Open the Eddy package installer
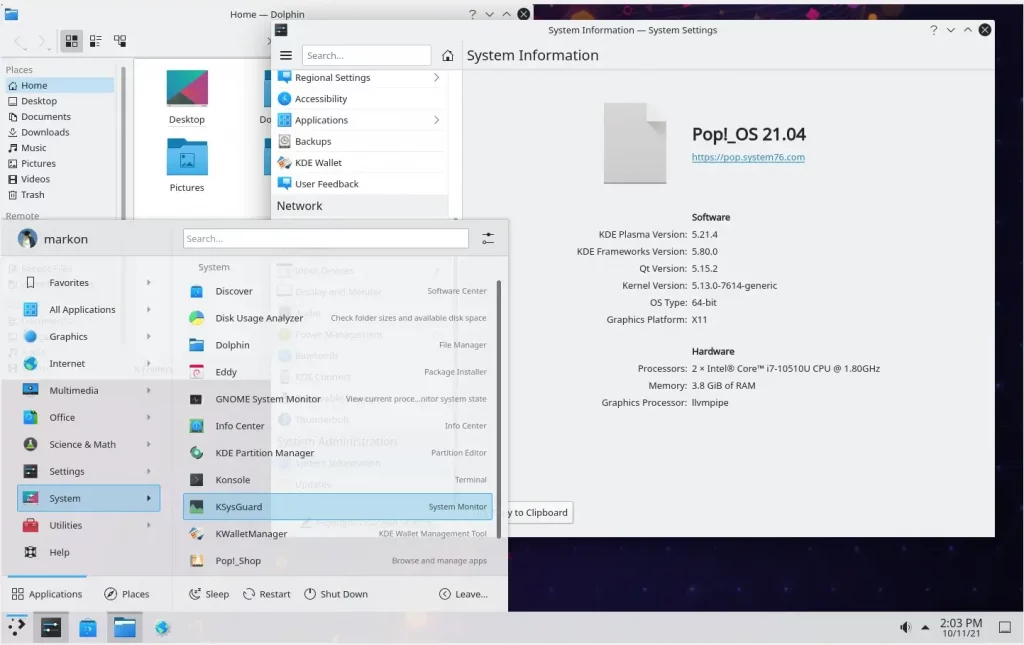Image resolution: width=1024 pixels, height=645 pixels. point(338,372)
